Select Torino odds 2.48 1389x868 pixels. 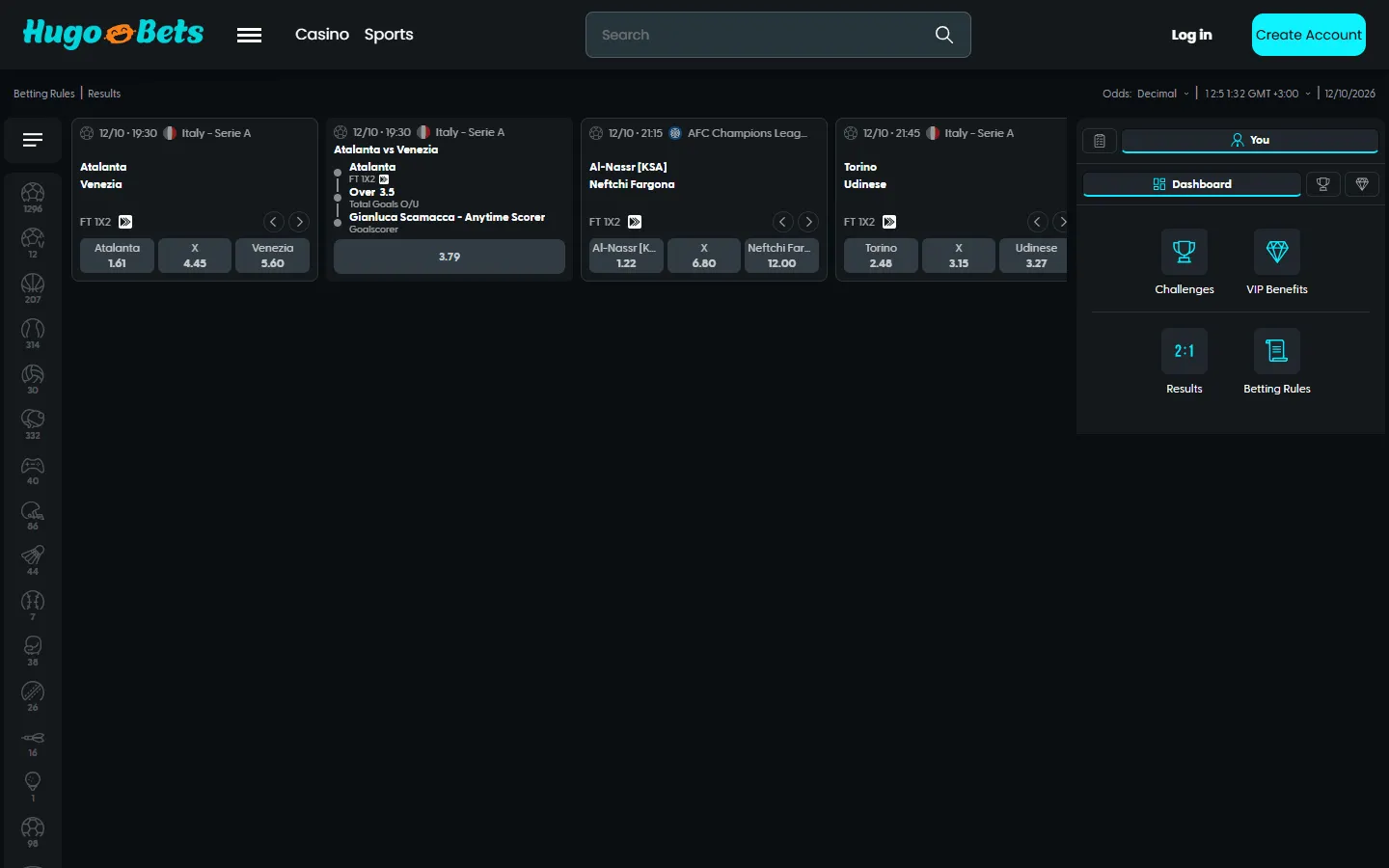click(x=881, y=256)
